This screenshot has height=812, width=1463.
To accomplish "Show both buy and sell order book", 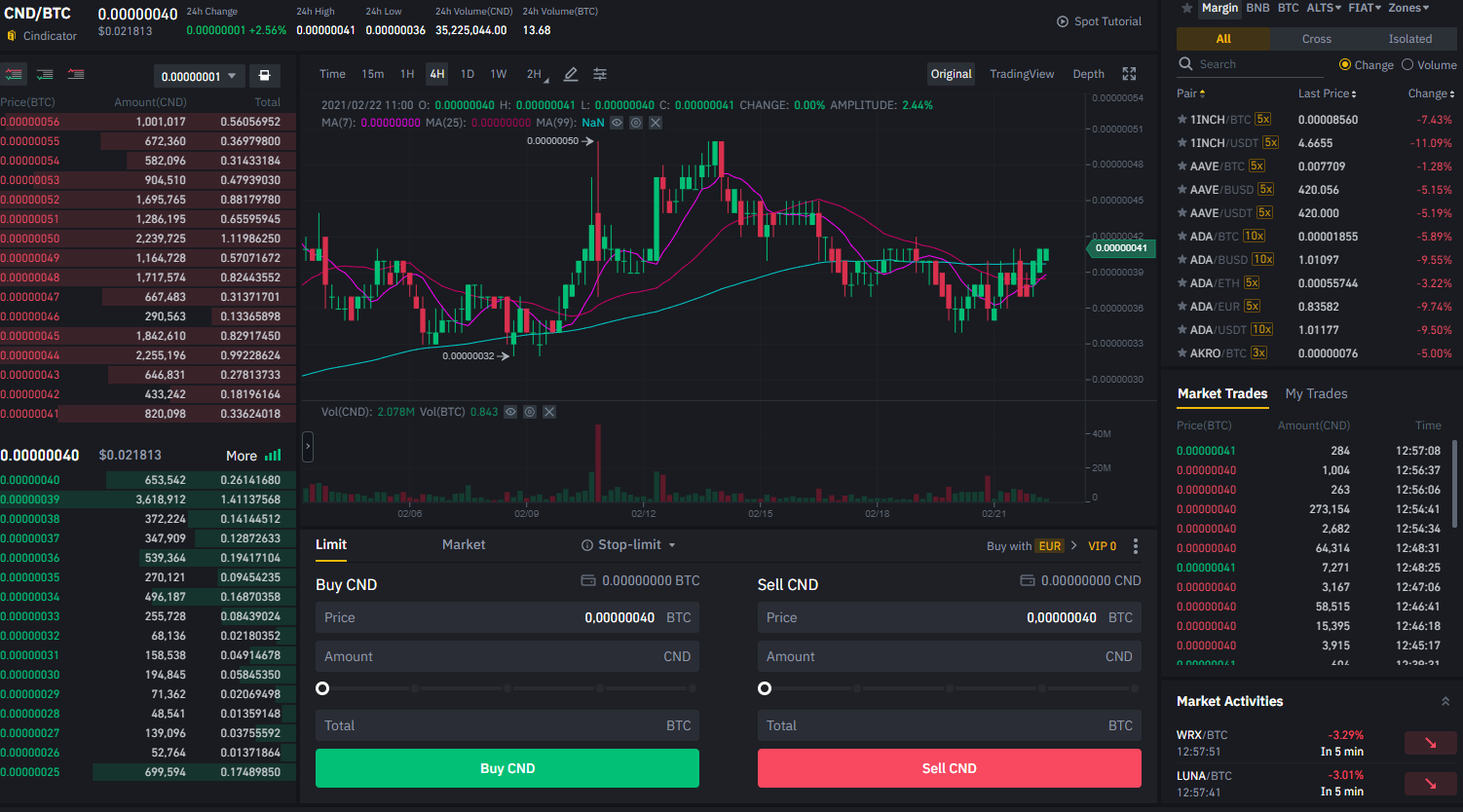I will [14, 74].
